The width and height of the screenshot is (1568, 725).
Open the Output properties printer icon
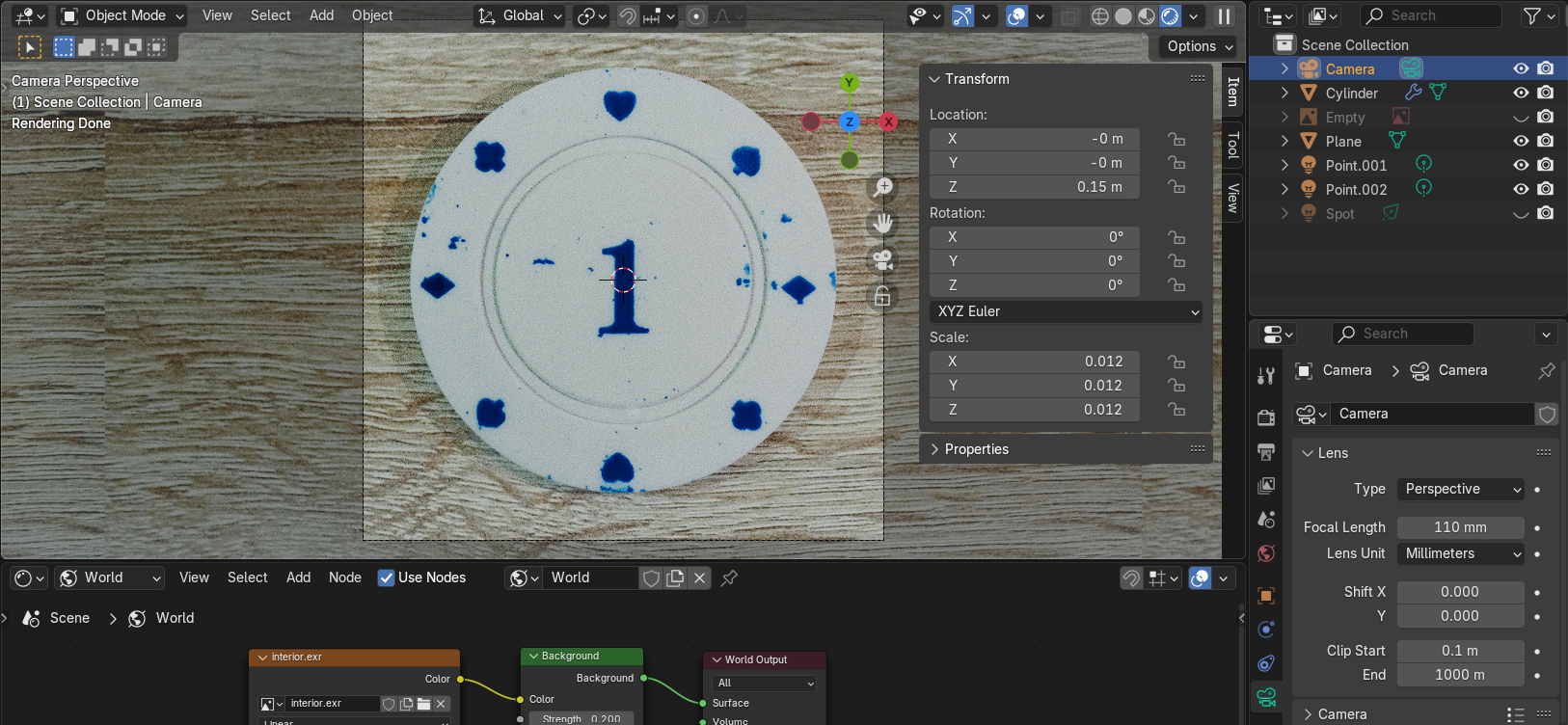coord(1266,451)
